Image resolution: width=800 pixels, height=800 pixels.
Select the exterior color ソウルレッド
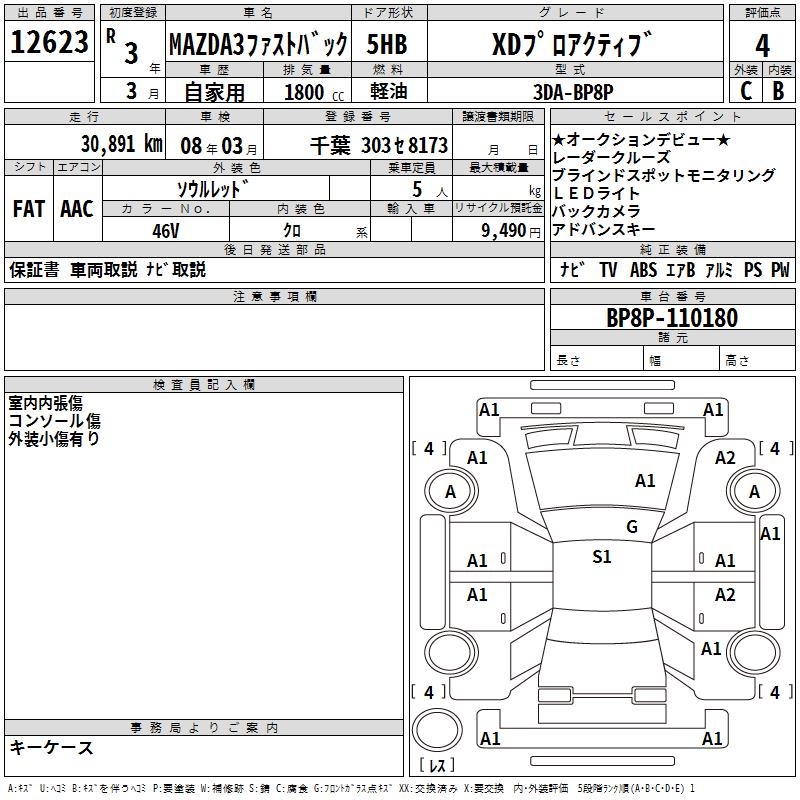coord(213,189)
